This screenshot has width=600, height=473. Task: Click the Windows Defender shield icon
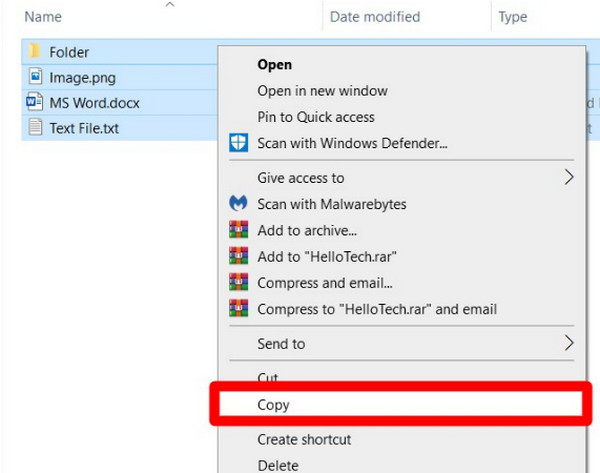(x=238, y=142)
